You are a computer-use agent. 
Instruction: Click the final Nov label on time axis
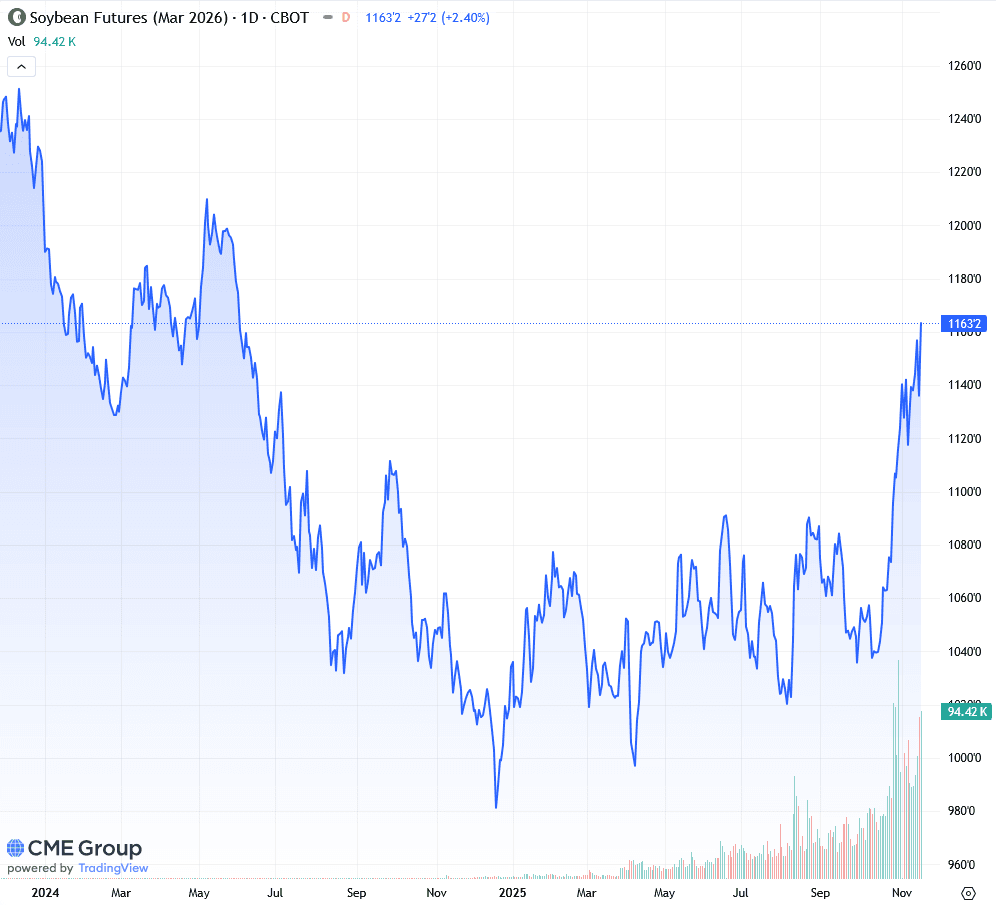[904, 891]
